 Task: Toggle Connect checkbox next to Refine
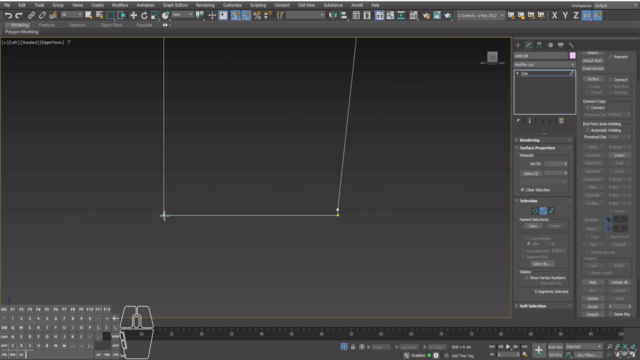pyautogui.click(x=611, y=80)
